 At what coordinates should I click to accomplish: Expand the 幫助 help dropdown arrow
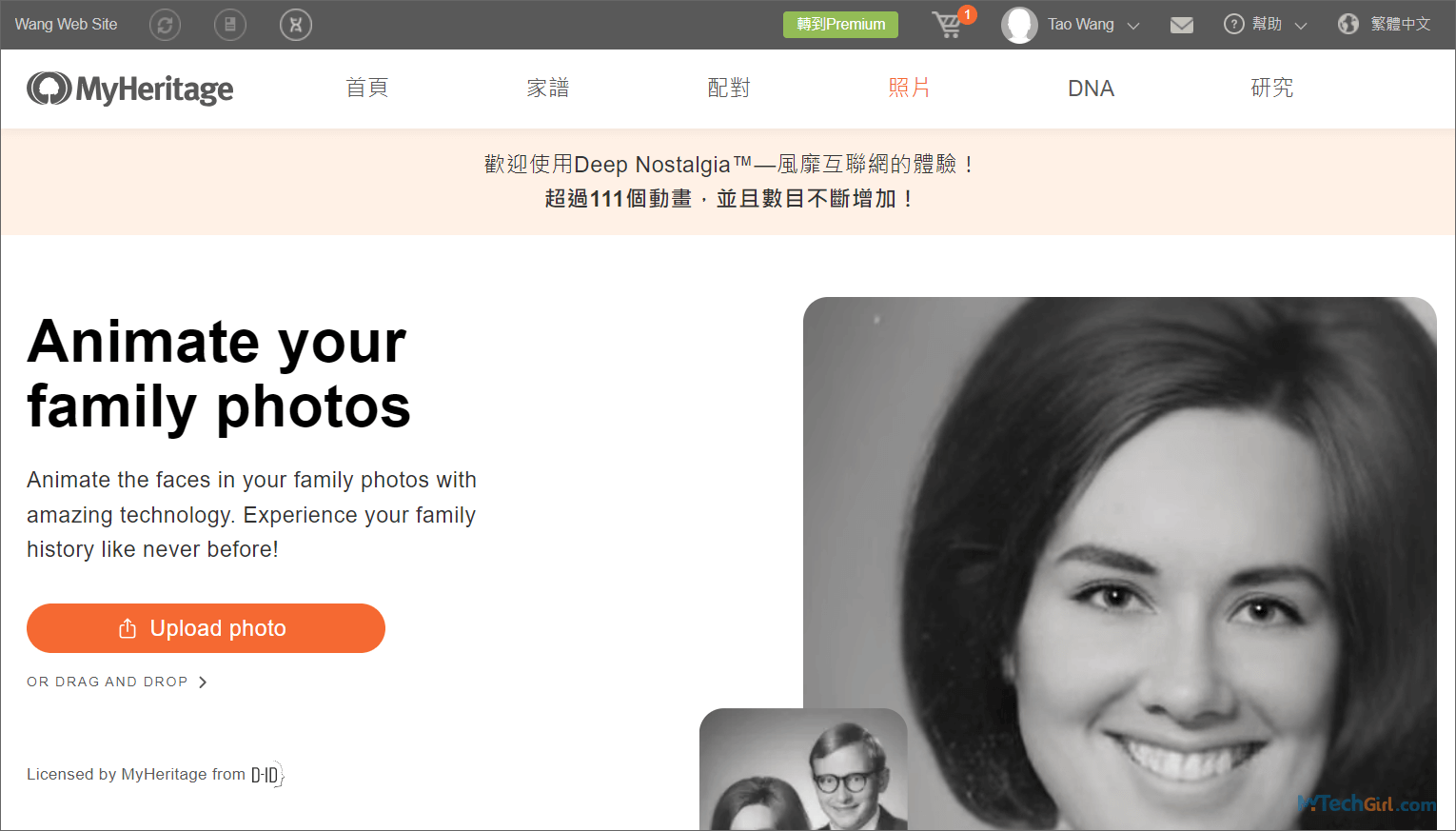(x=1301, y=26)
